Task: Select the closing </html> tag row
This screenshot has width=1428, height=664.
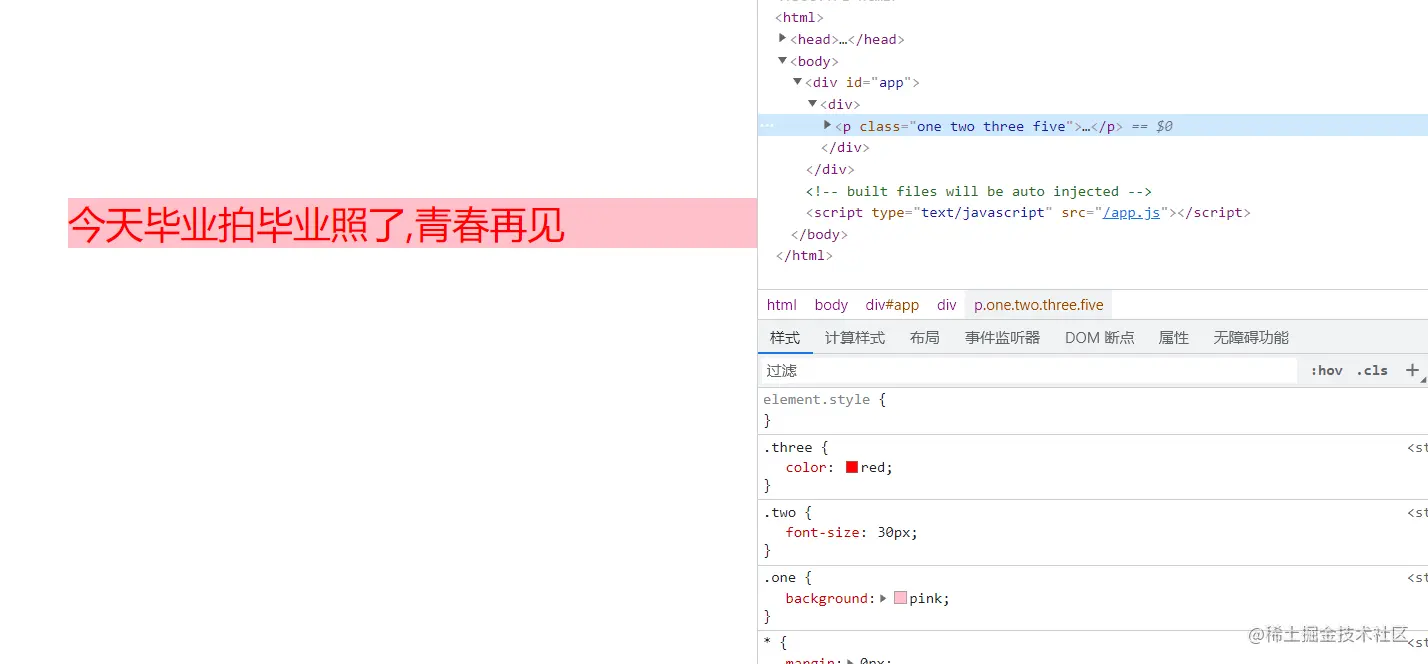Action: [804, 255]
